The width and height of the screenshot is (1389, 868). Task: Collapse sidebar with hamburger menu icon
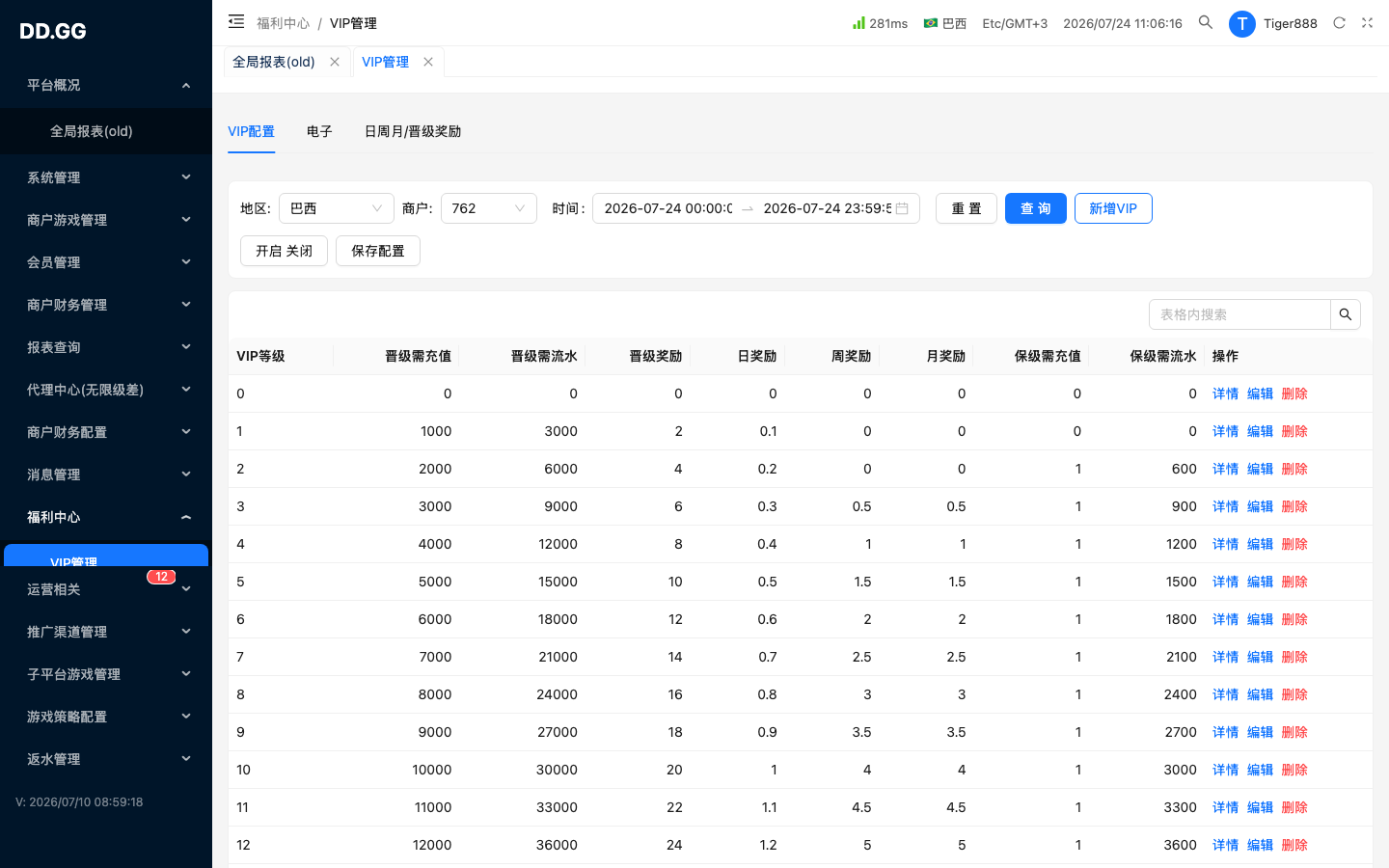[x=236, y=22]
